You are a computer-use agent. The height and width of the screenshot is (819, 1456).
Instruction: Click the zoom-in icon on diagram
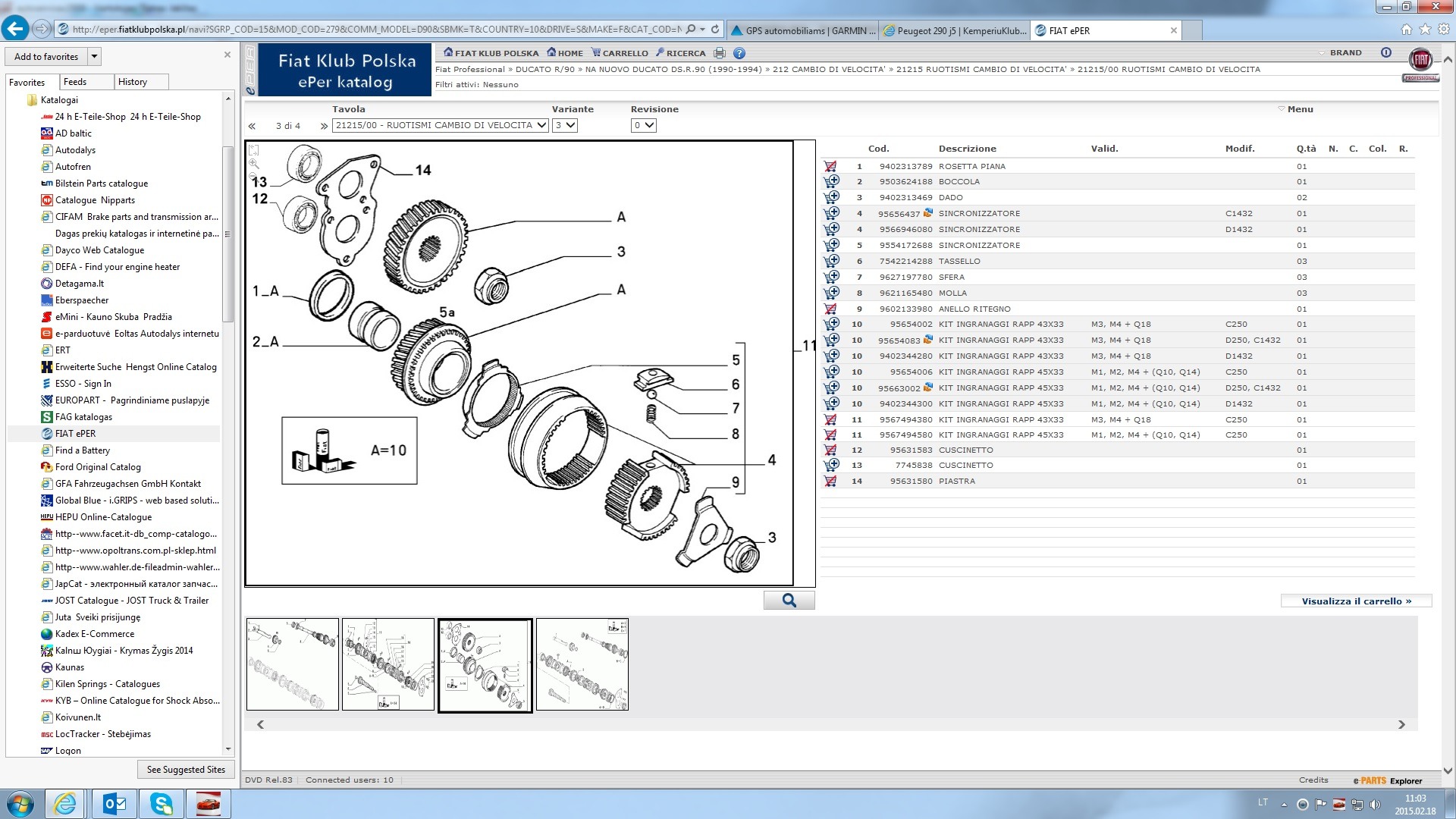point(254,164)
